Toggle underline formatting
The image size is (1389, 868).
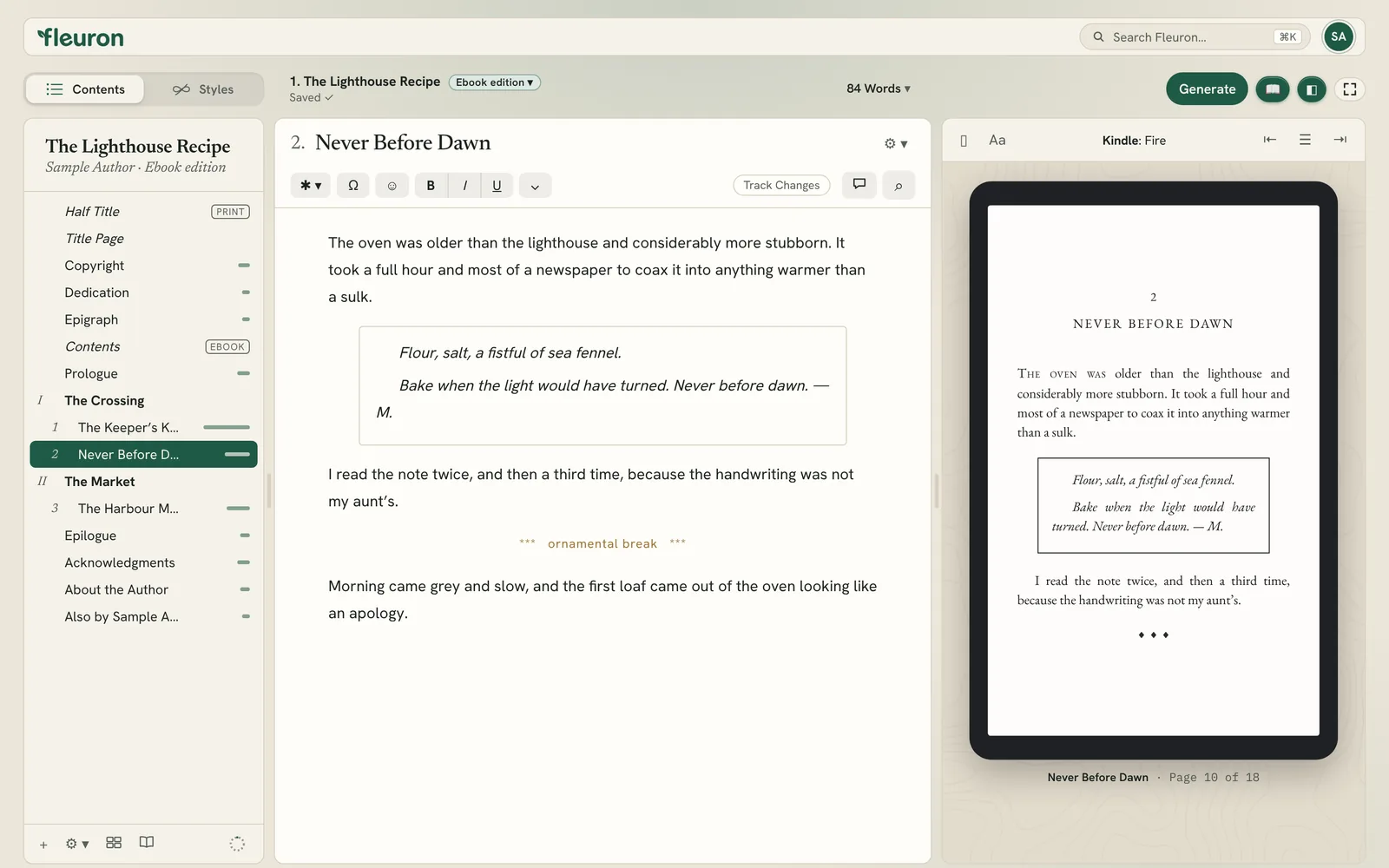tap(497, 185)
